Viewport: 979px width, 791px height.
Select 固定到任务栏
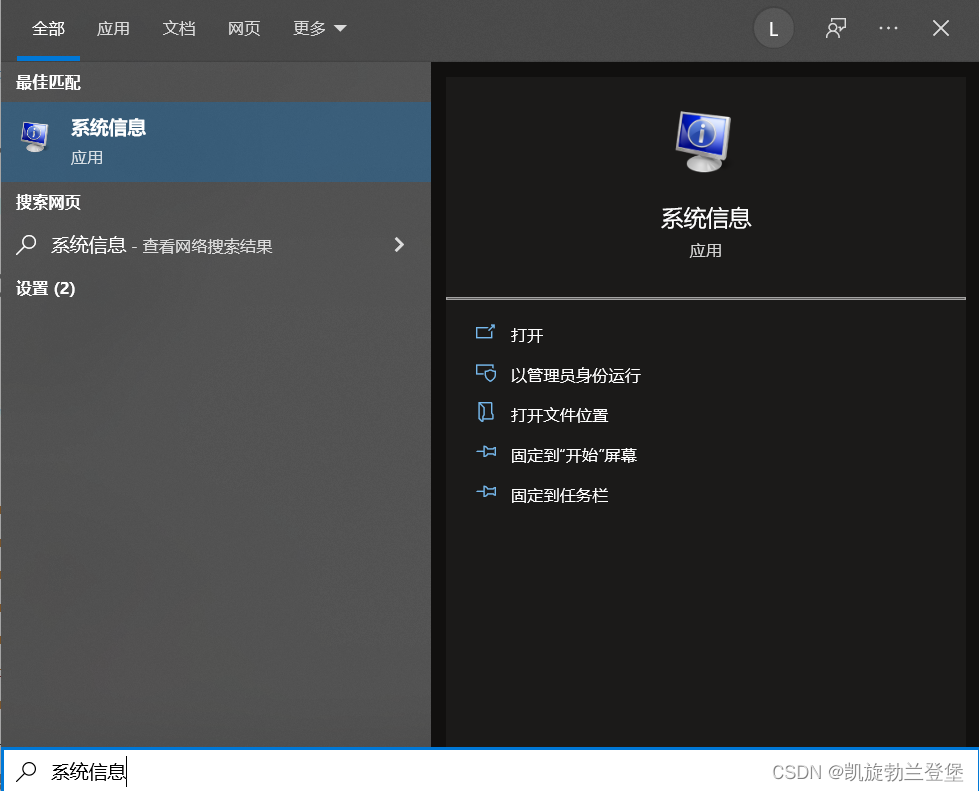coord(559,495)
